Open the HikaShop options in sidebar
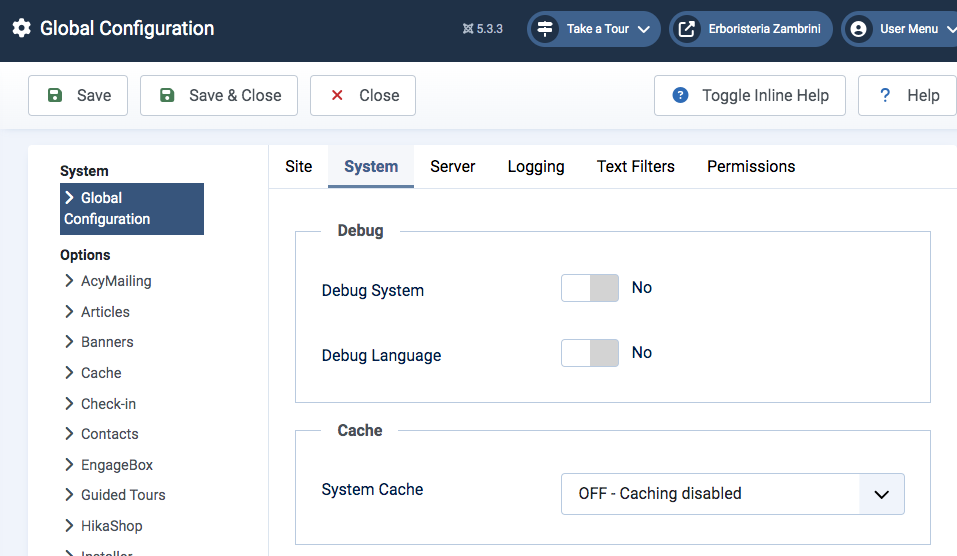Viewport: 957px width, 556px height. pos(112,526)
